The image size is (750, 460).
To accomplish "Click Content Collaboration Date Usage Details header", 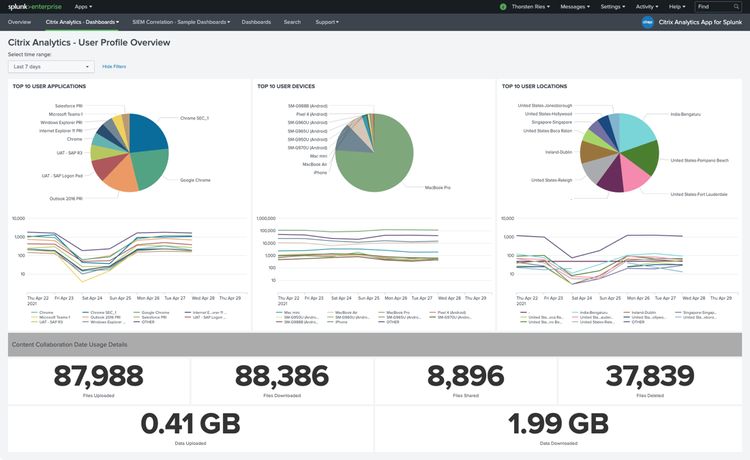I will pos(69,345).
